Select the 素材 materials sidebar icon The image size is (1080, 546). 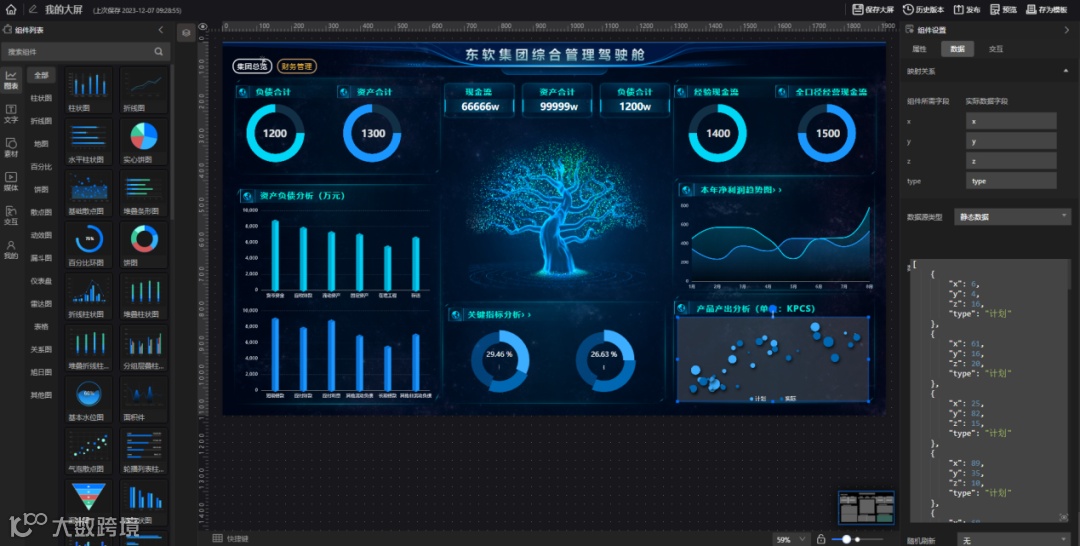click(x=11, y=147)
